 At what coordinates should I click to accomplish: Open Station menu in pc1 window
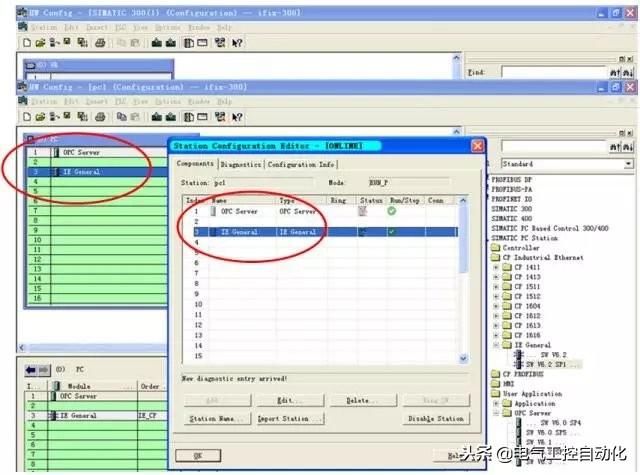[x=44, y=101]
